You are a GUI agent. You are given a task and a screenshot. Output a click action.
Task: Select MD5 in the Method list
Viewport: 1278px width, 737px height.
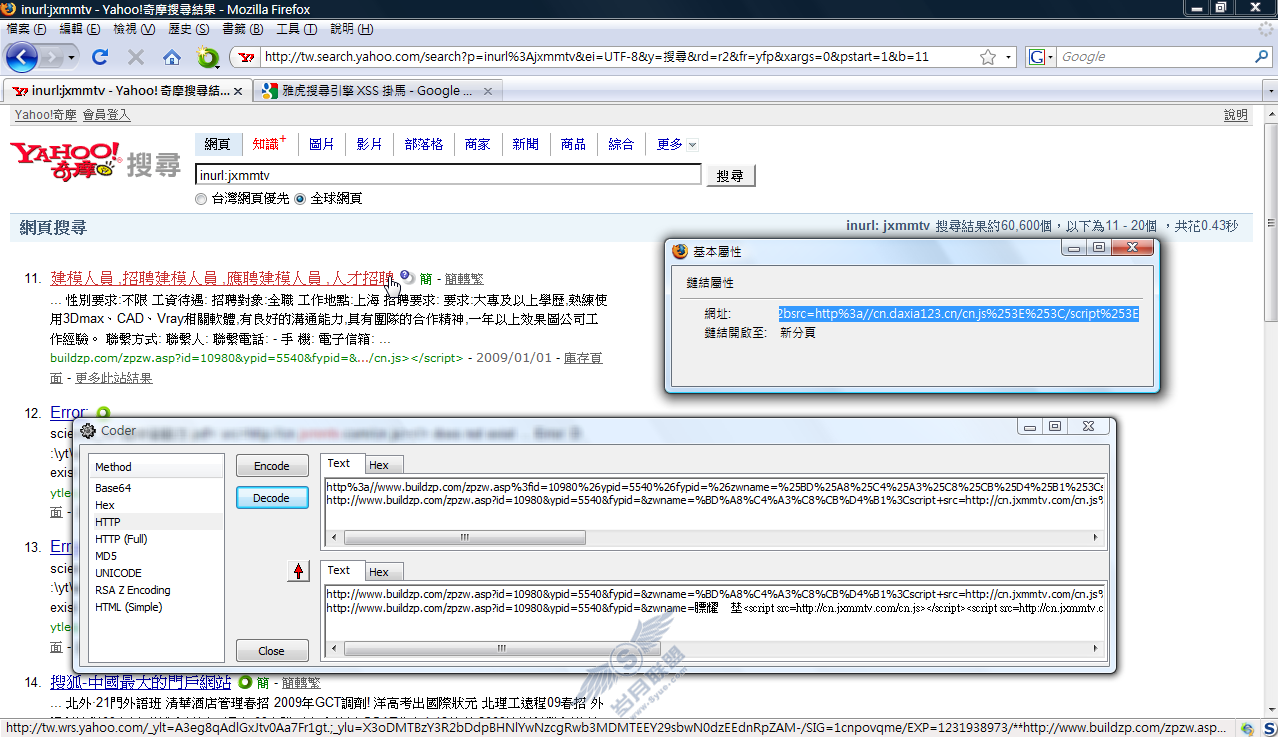click(x=106, y=556)
